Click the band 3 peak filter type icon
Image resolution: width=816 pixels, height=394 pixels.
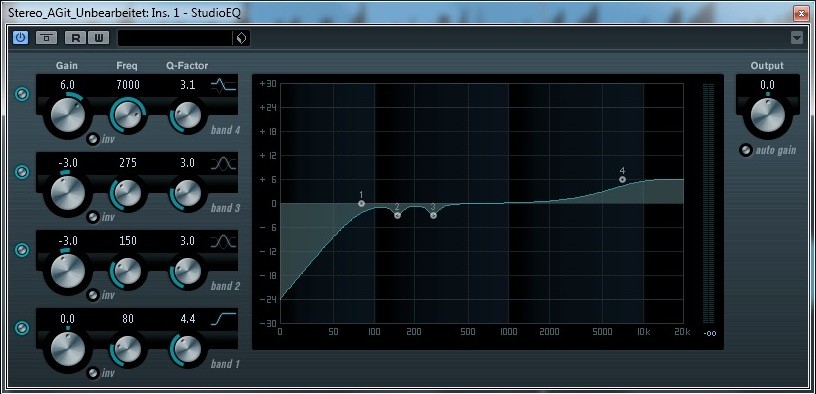224,164
